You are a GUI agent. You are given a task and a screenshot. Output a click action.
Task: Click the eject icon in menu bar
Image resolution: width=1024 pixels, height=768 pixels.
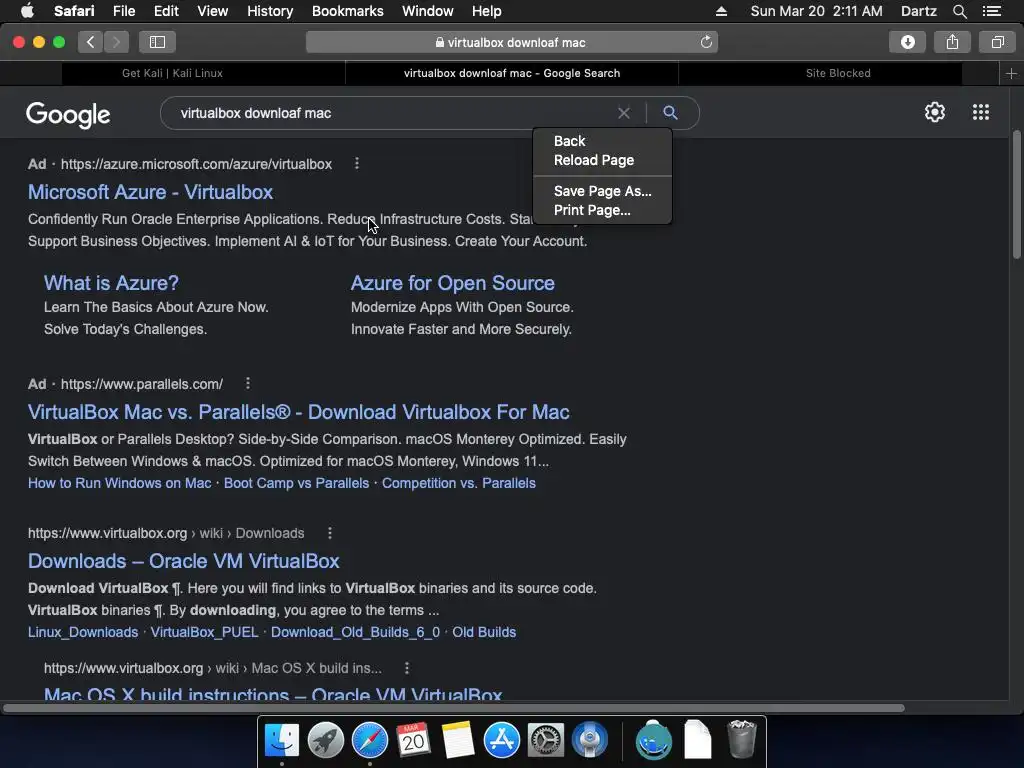[721, 11]
